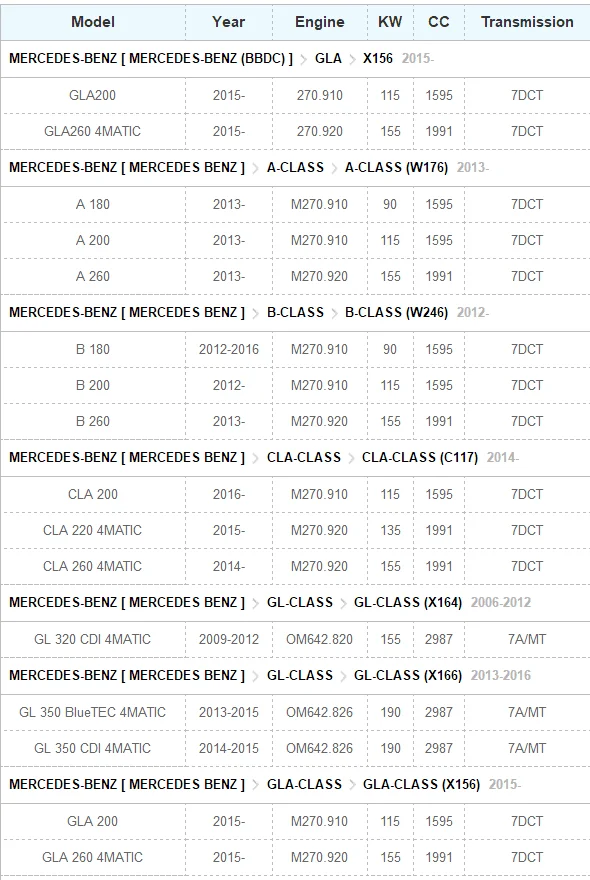The image size is (590, 880).
Task: Open the GL-CLASS (X166) breadcrumb link
Action: 408,675
